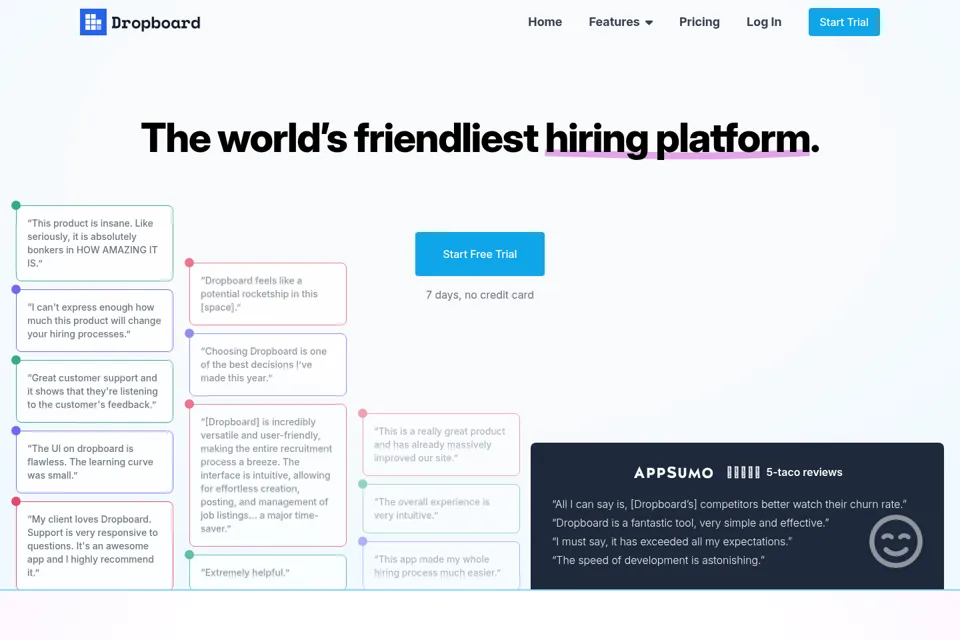Image resolution: width=960 pixels, height=640 pixels.
Task: Click the 'My client loves Dropboard' testimonial
Action: click(95, 545)
